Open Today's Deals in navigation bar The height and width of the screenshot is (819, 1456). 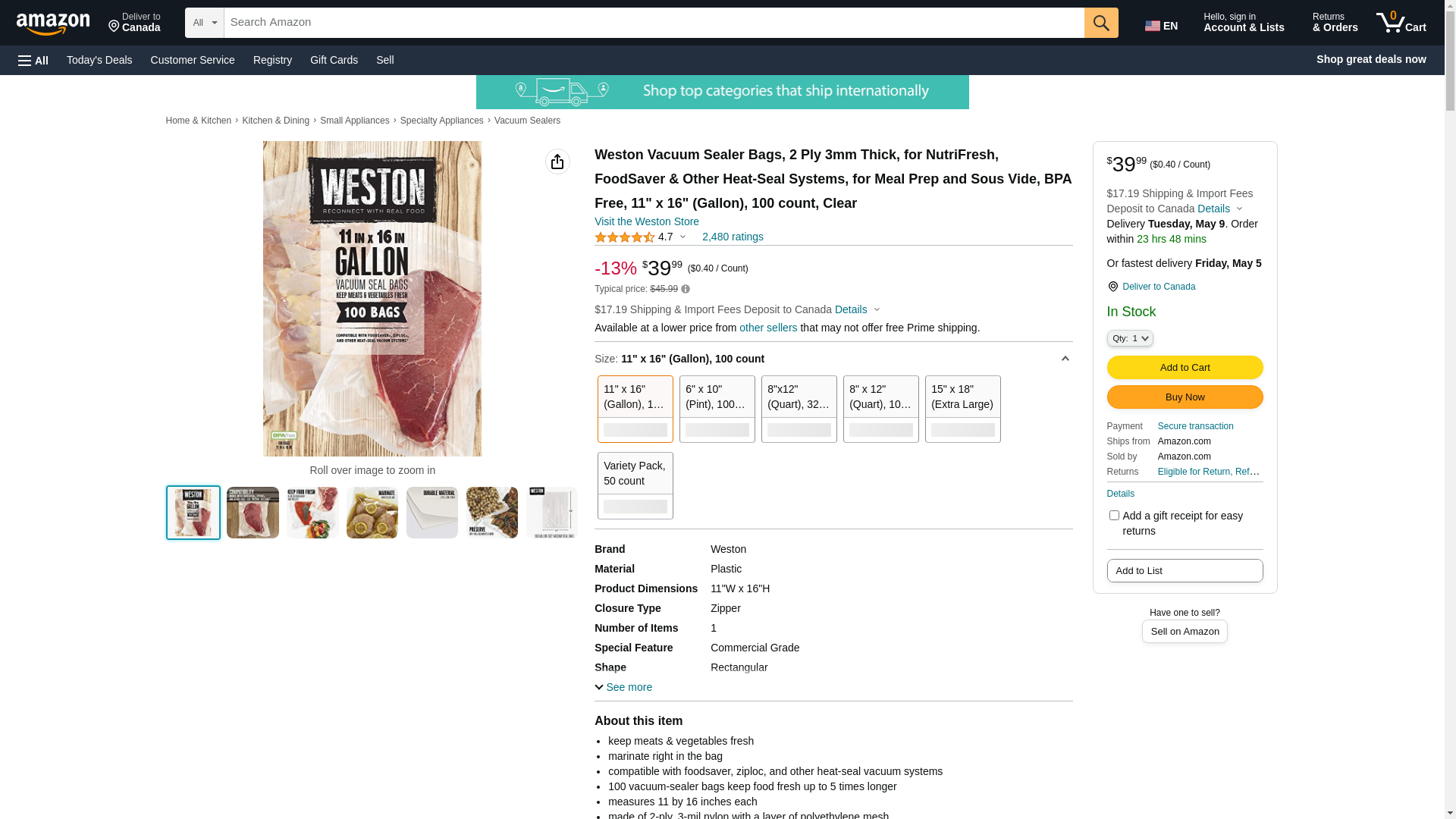click(99, 60)
